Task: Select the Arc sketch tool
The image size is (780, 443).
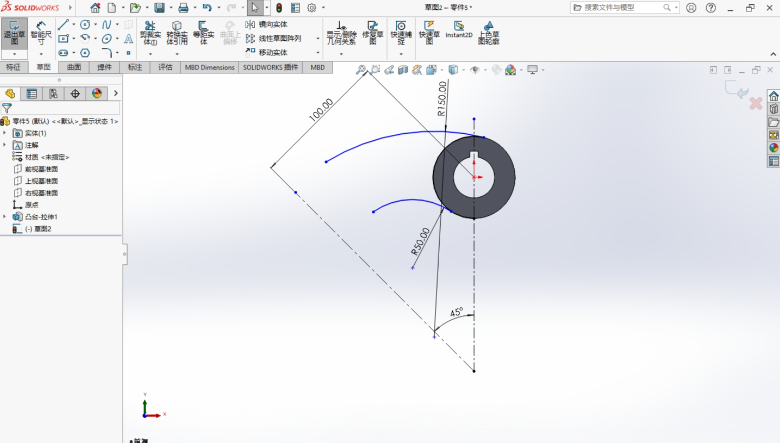Action: (x=85, y=38)
